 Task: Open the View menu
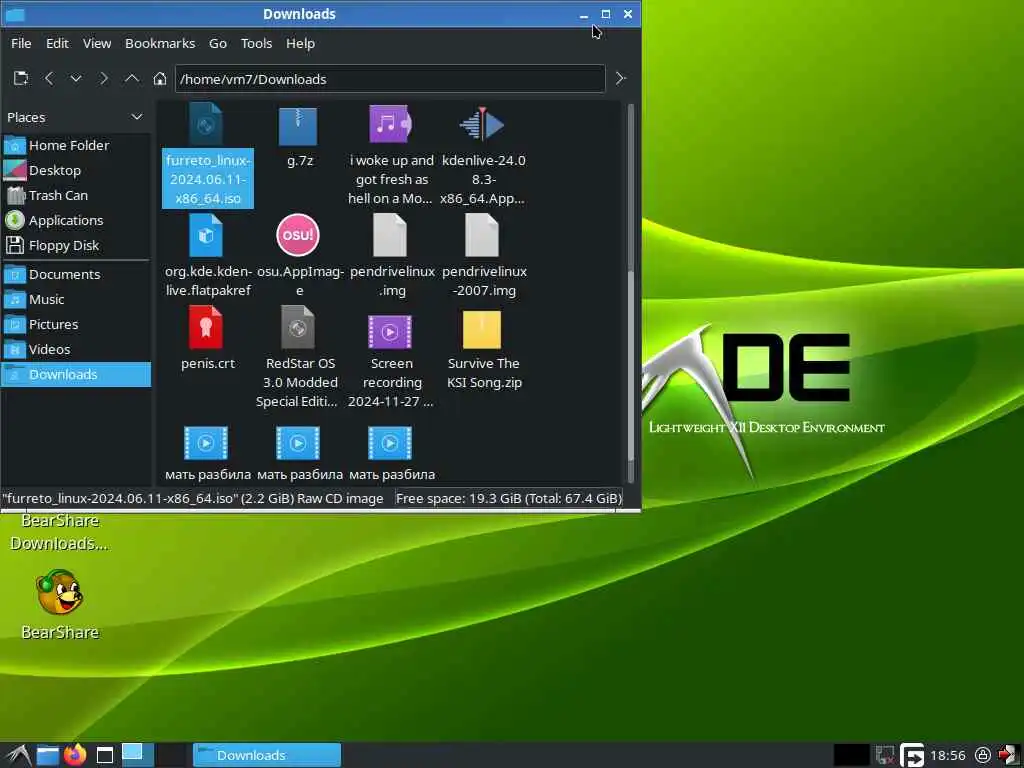coord(97,43)
